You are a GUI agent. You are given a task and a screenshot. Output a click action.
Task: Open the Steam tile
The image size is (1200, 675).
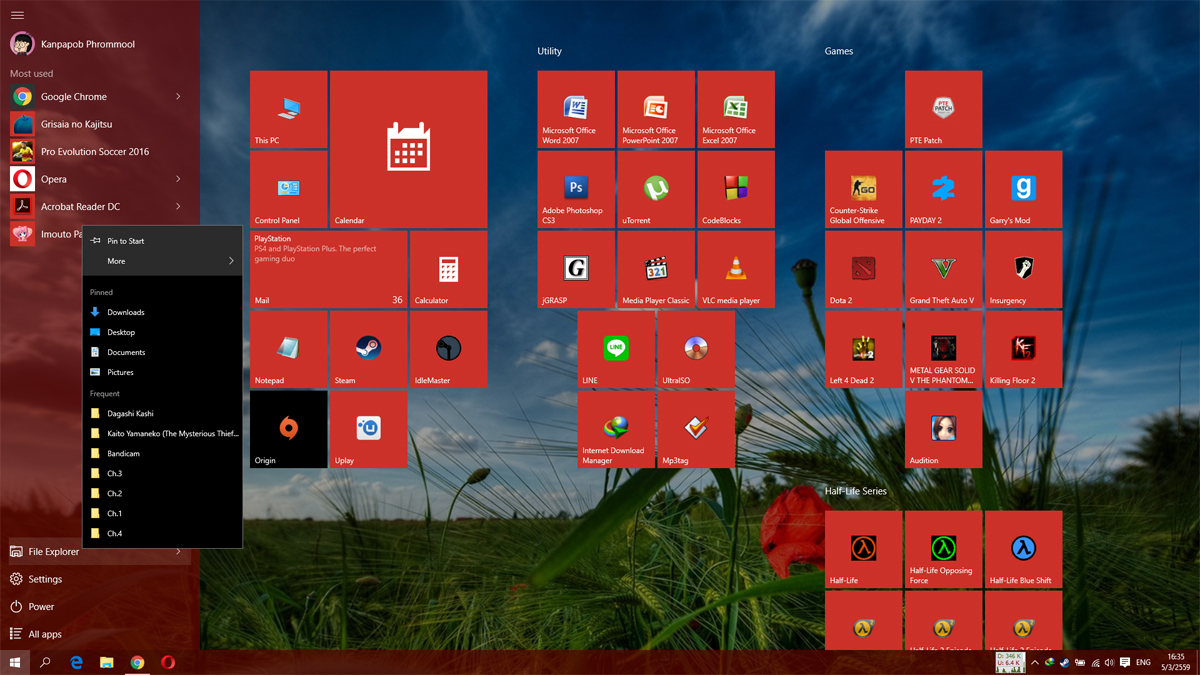tap(368, 349)
